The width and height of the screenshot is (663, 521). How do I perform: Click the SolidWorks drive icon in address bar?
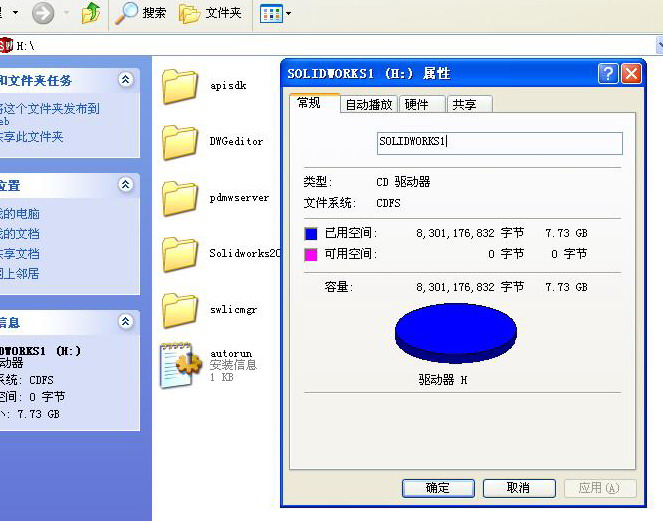[x=6, y=45]
